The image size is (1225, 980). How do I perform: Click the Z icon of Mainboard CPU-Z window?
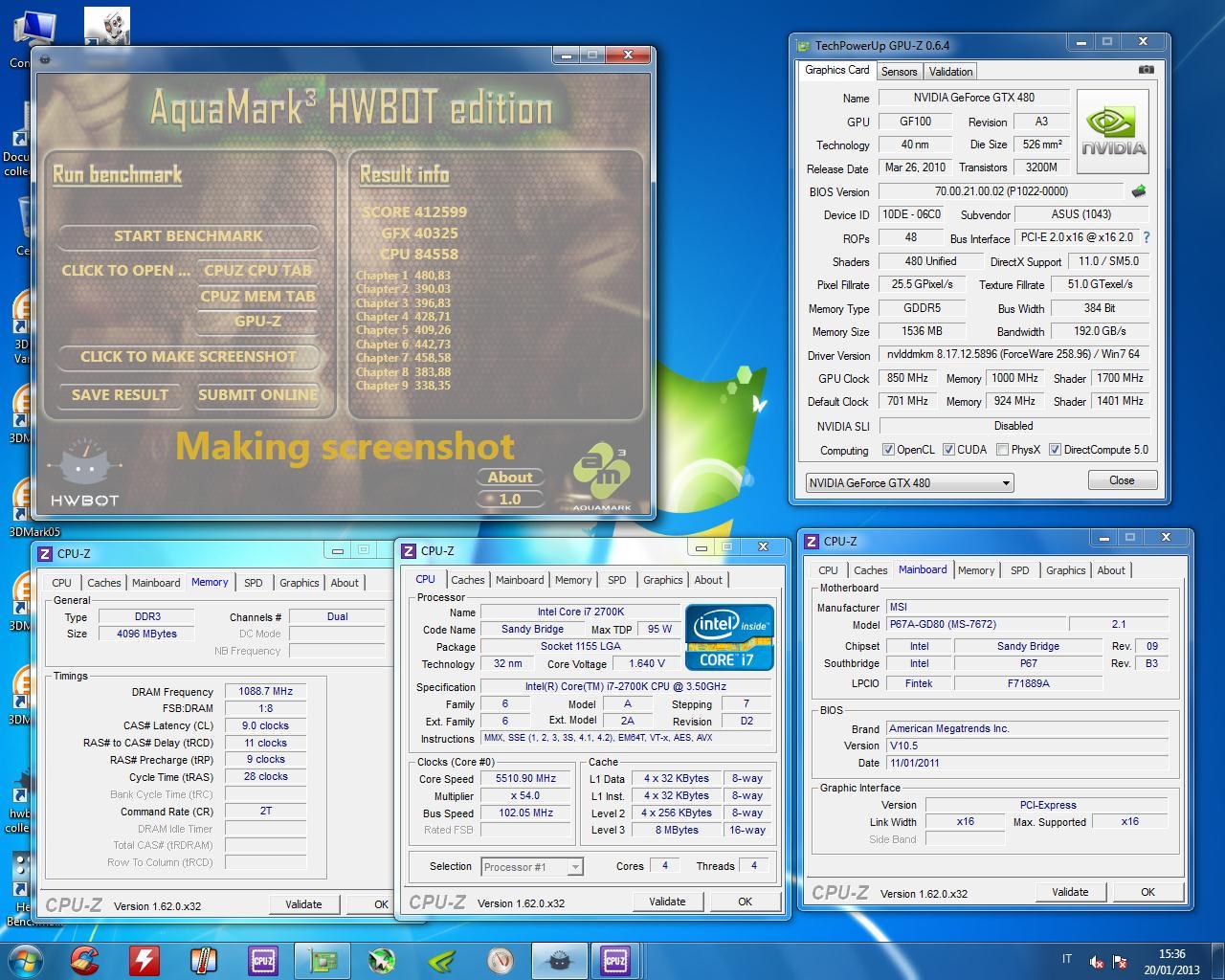click(x=812, y=541)
